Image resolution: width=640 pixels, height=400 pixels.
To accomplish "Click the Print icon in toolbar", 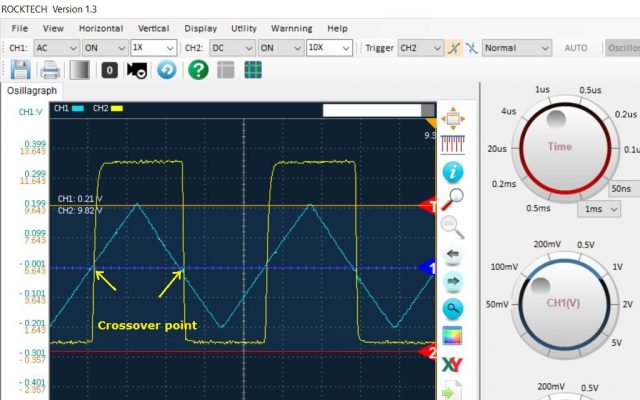I will (x=50, y=70).
